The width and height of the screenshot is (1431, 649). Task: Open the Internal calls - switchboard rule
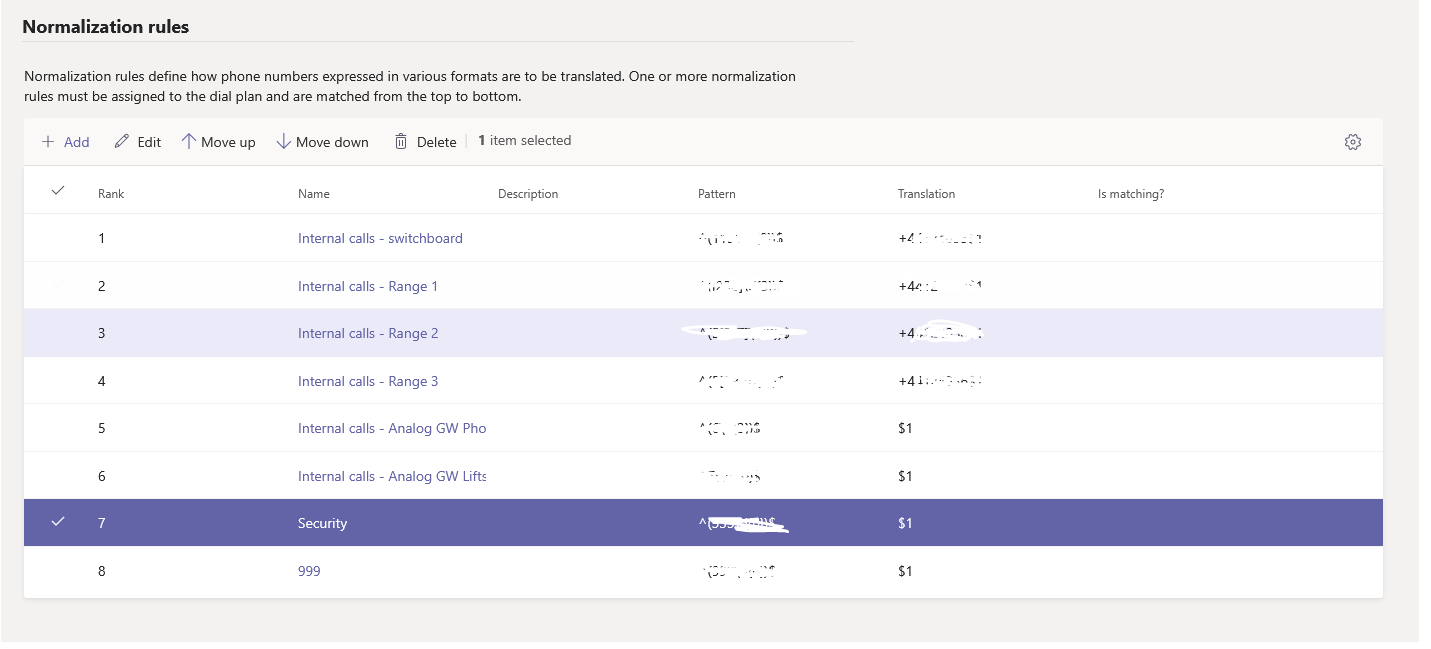point(380,238)
